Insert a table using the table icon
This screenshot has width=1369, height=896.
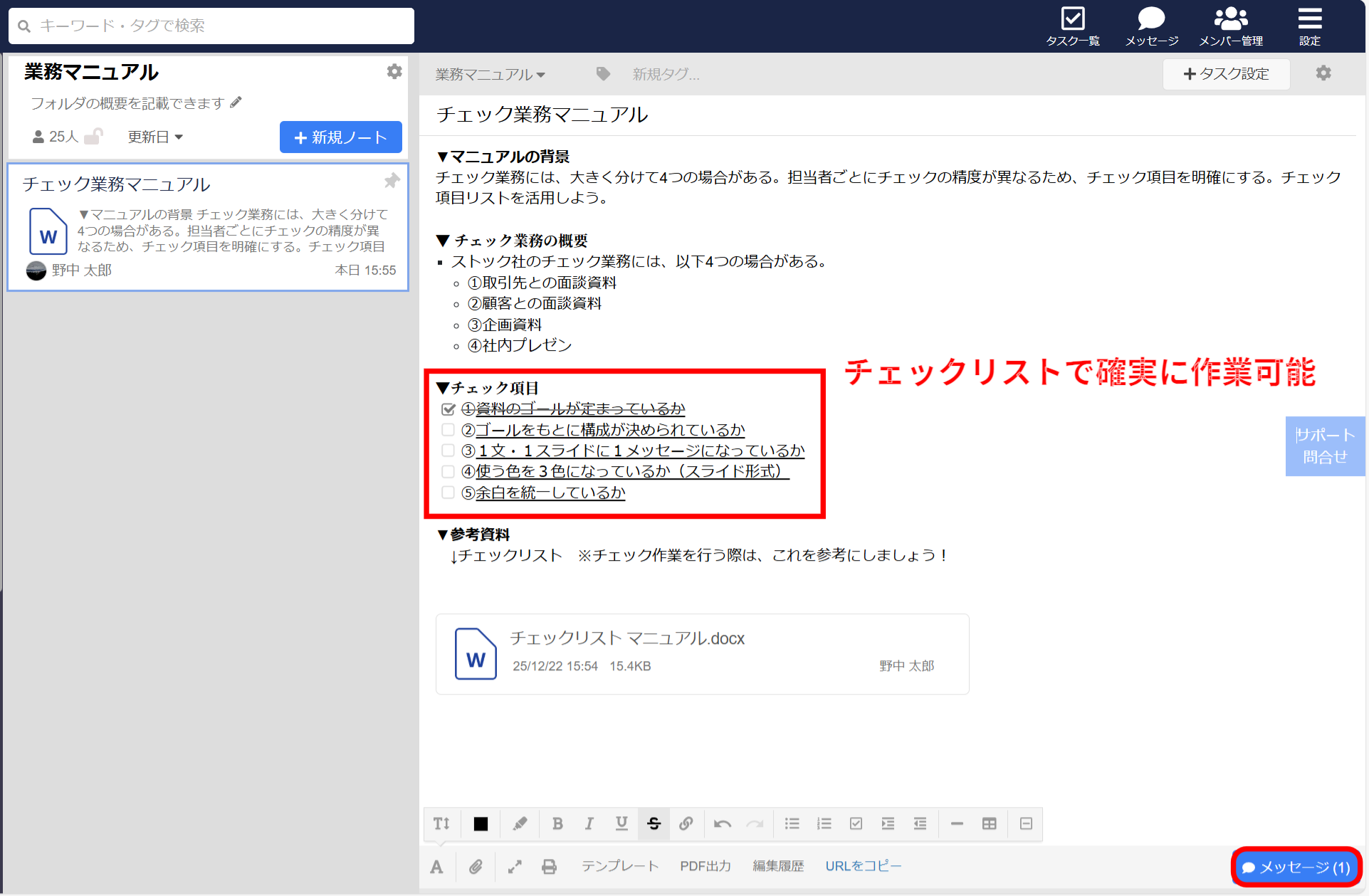[988, 823]
